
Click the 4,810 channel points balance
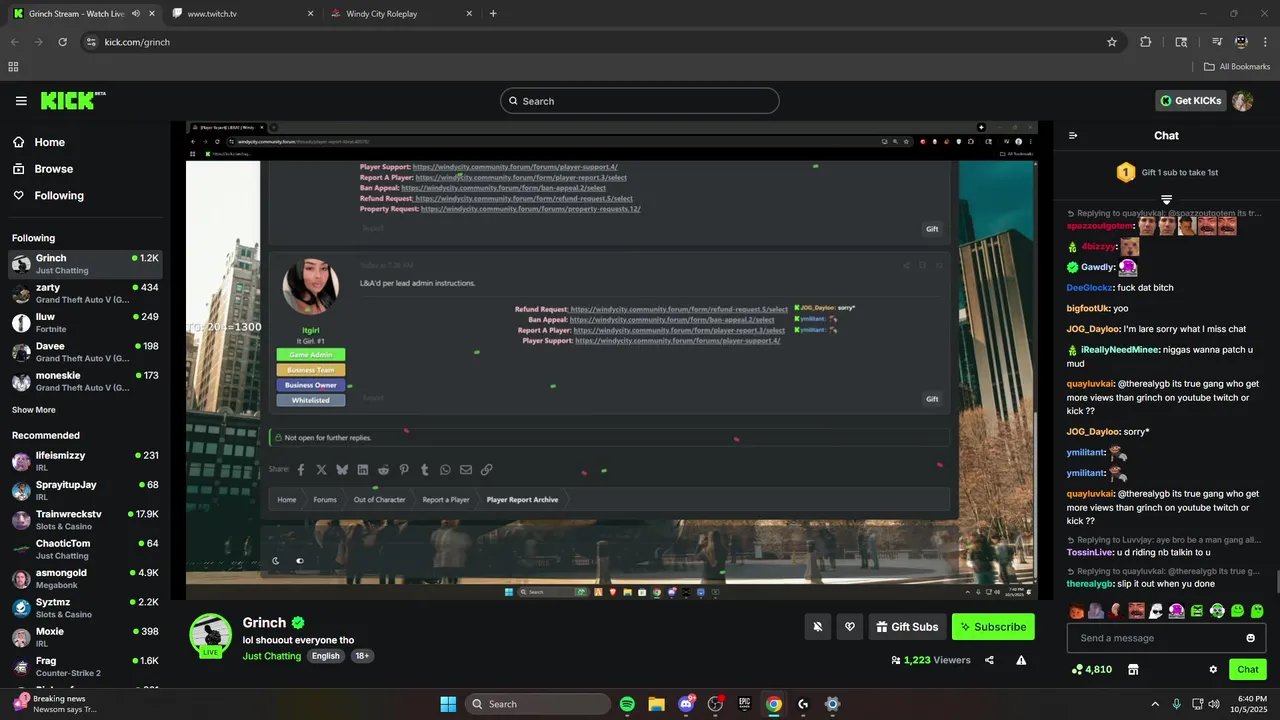coord(1091,669)
